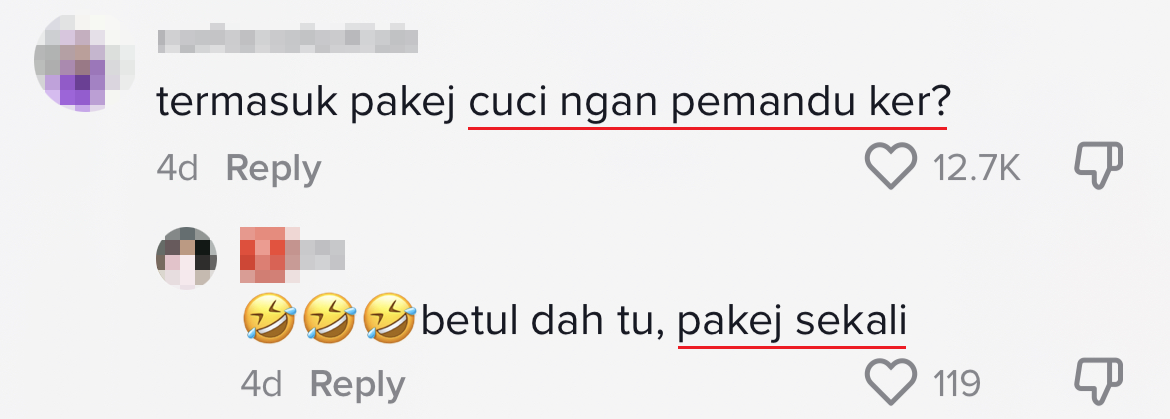Click the 4d timestamp on the top comment

coord(178,169)
